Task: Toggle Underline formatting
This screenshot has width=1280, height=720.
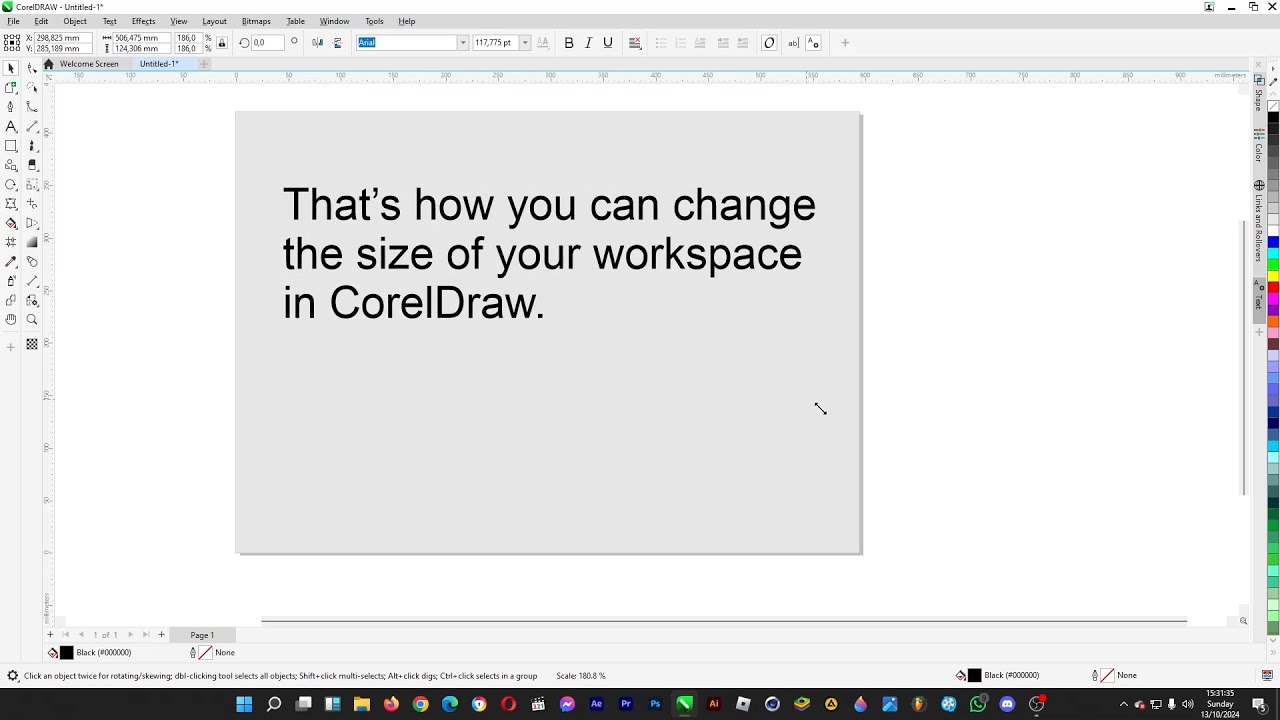Action: click(x=607, y=43)
